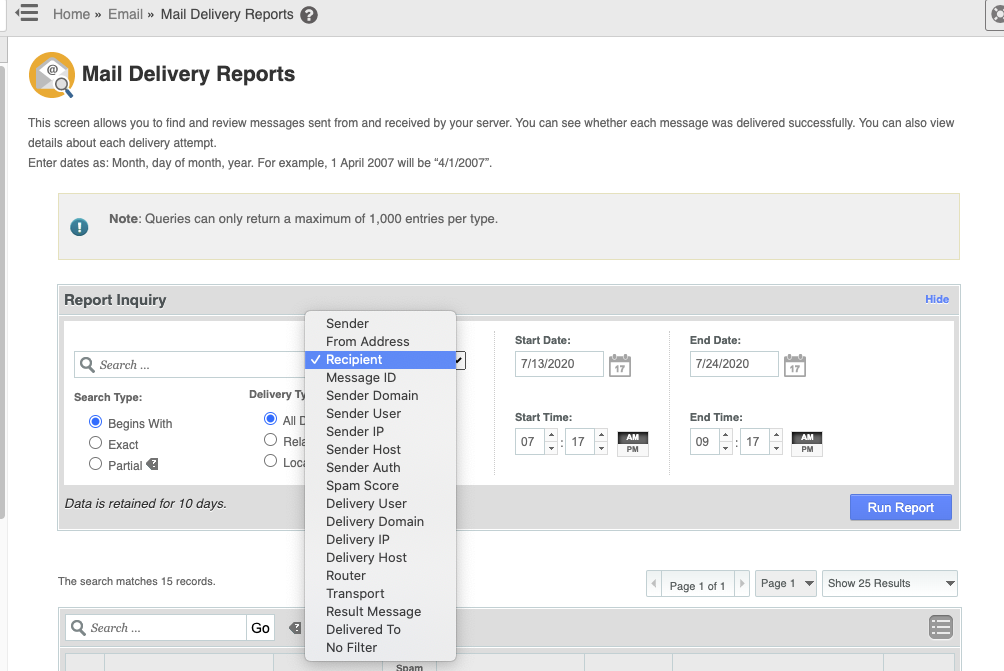1004x671 pixels.
Task: Hide the Report Inquiry panel
Action: coord(937,299)
